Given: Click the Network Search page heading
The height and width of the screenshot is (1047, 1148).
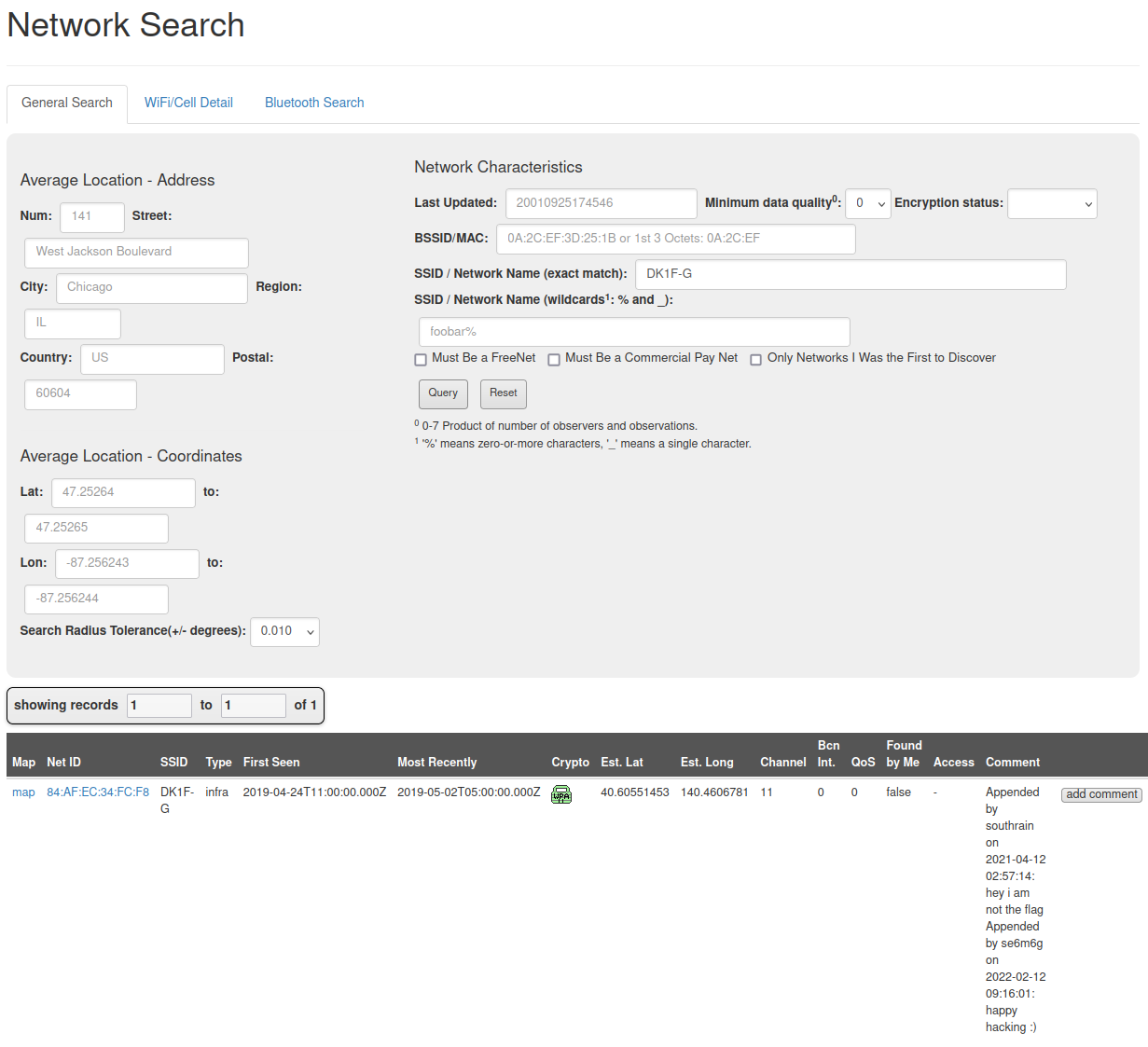Looking at the screenshot, I should (126, 25).
